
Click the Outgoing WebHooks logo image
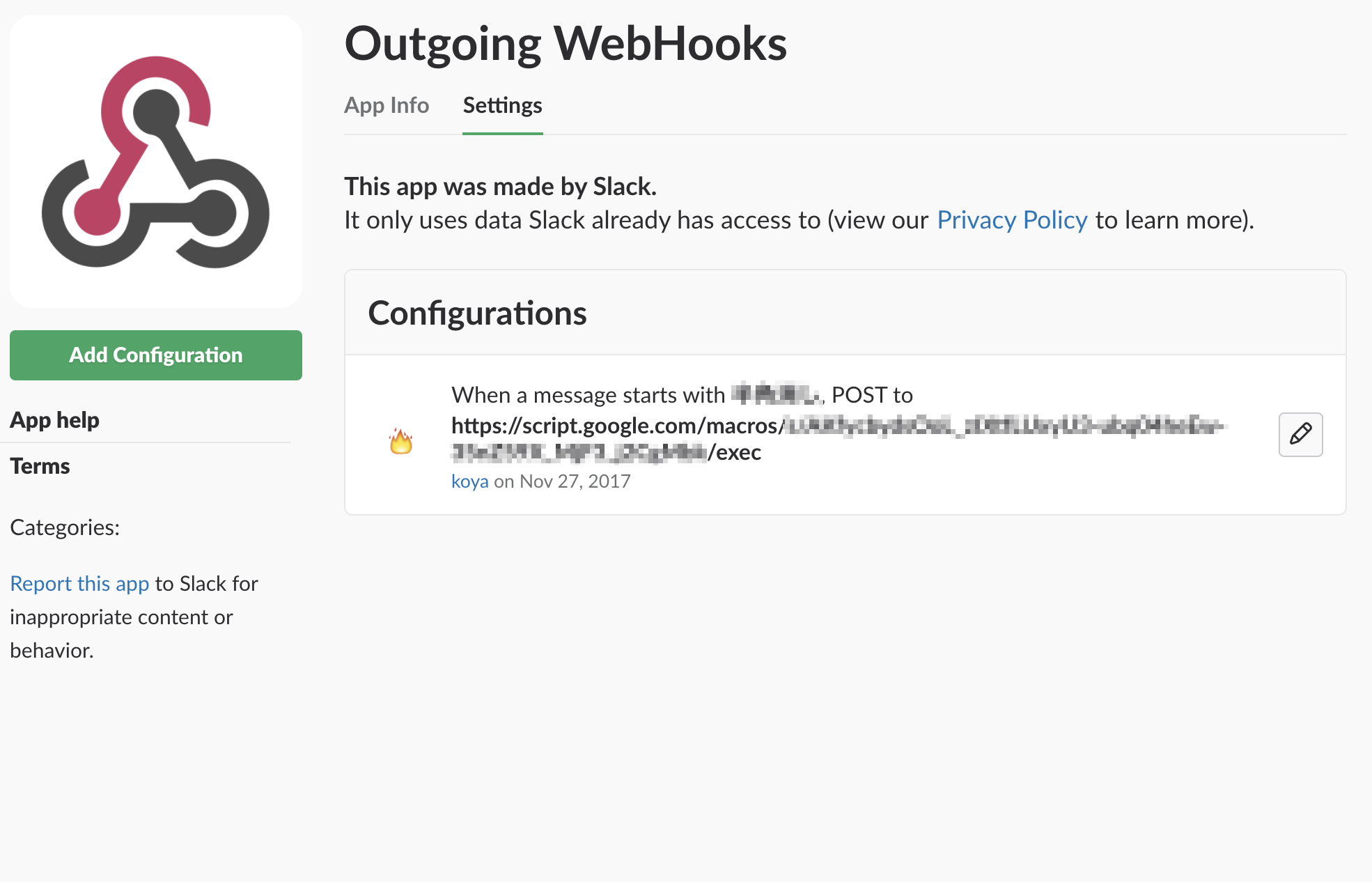[x=156, y=162]
